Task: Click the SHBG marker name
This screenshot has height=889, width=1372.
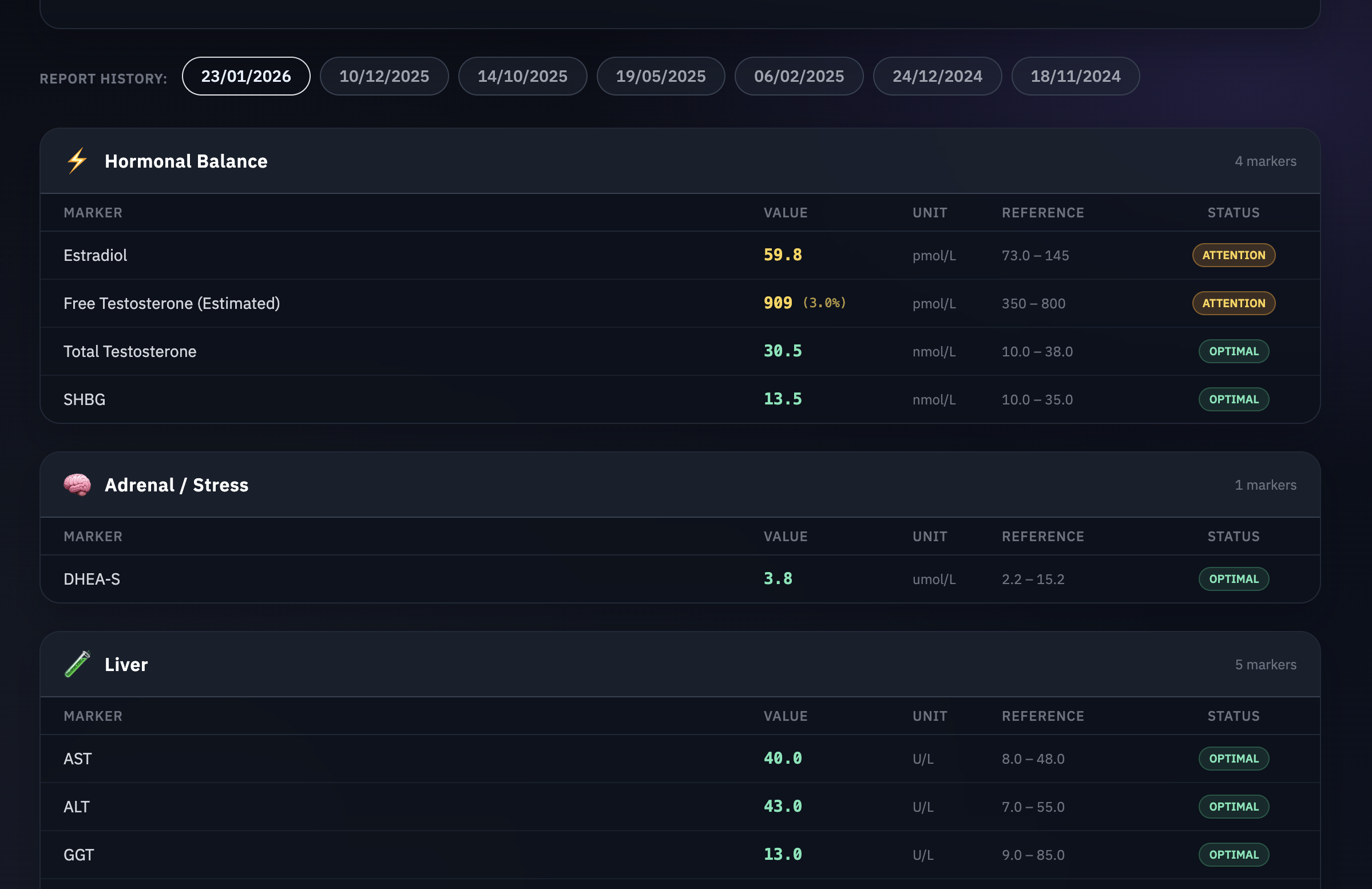Action: (84, 399)
